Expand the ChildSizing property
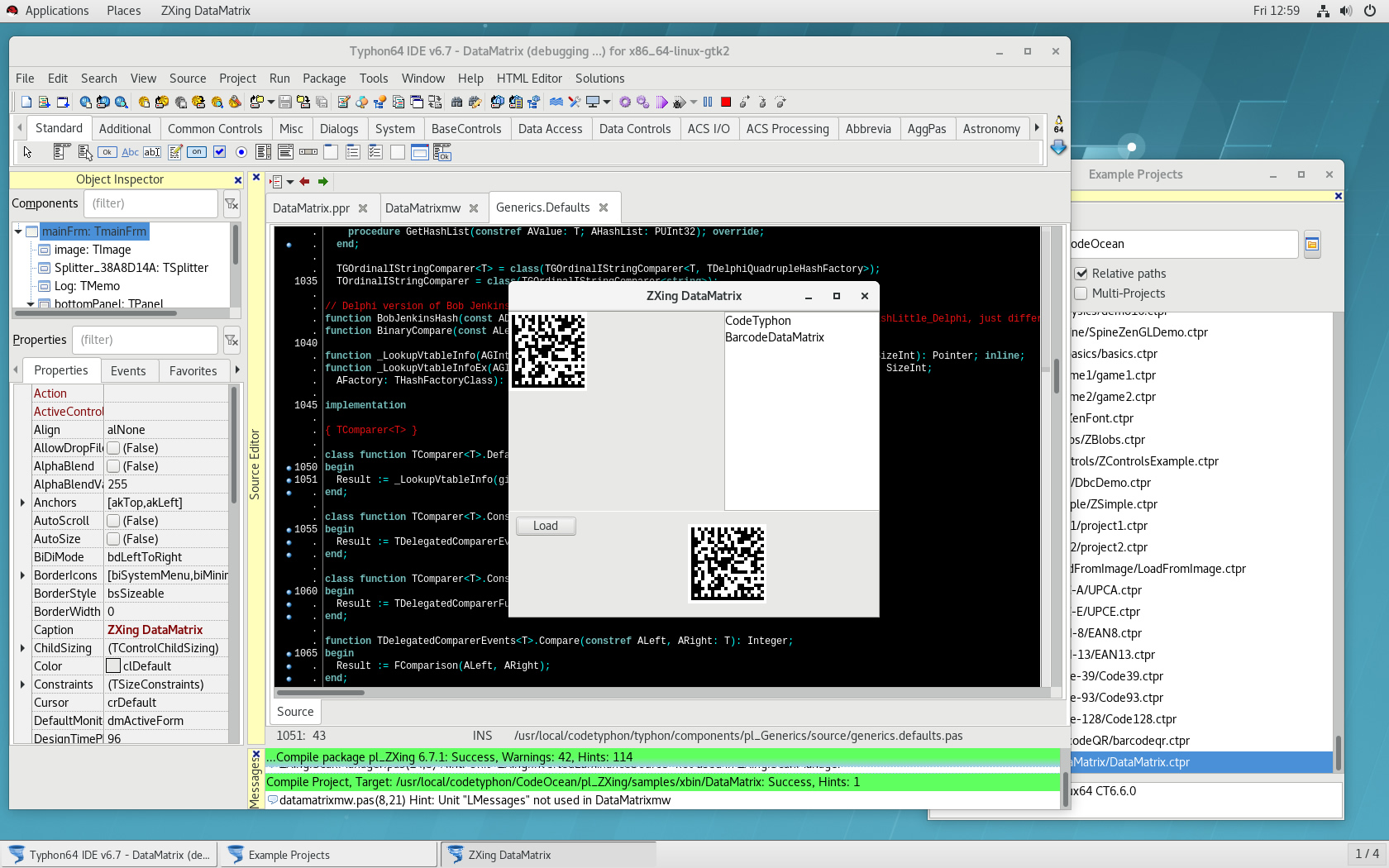 coord(22,648)
